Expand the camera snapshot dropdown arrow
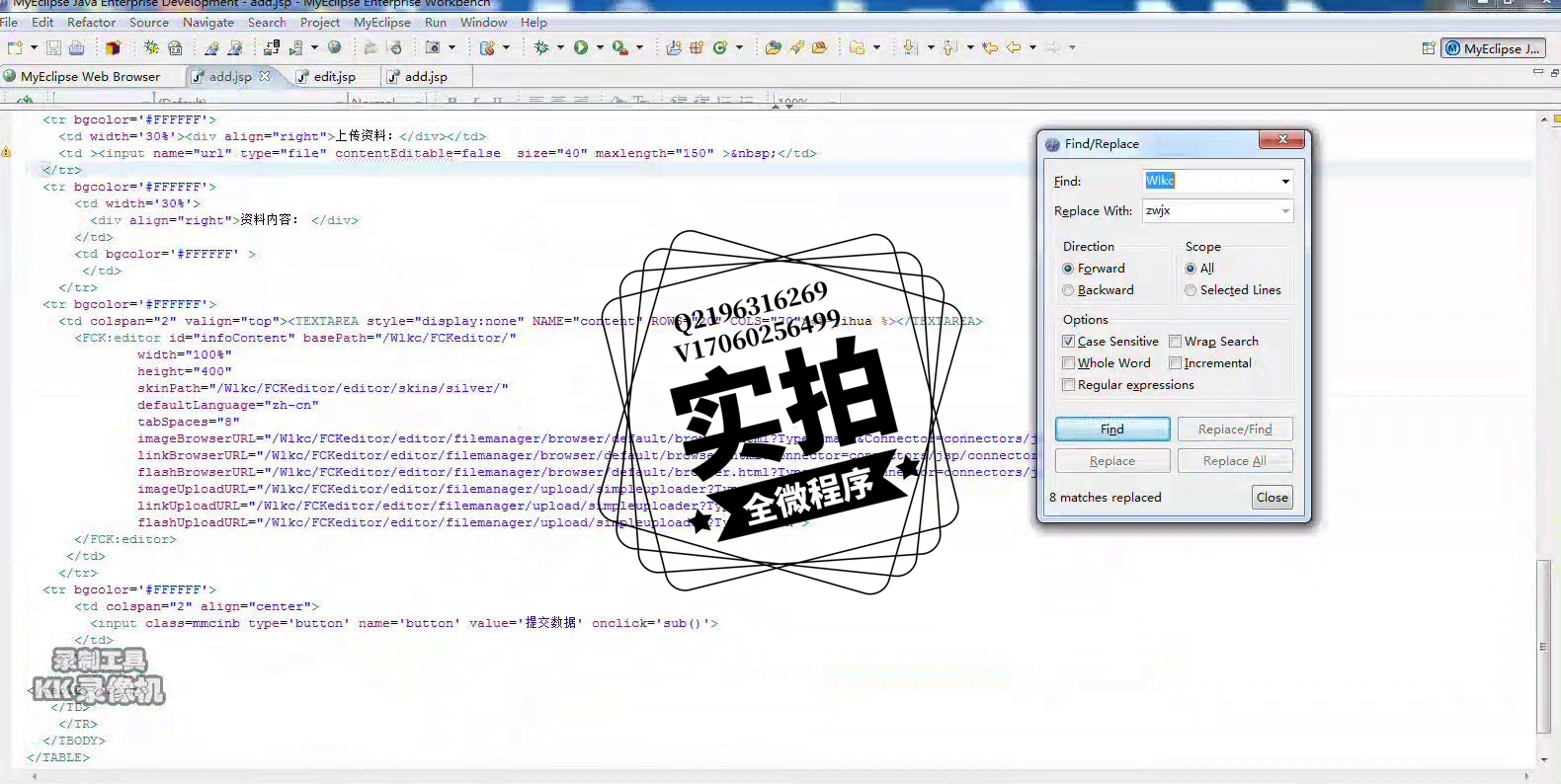 click(x=452, y=47)
